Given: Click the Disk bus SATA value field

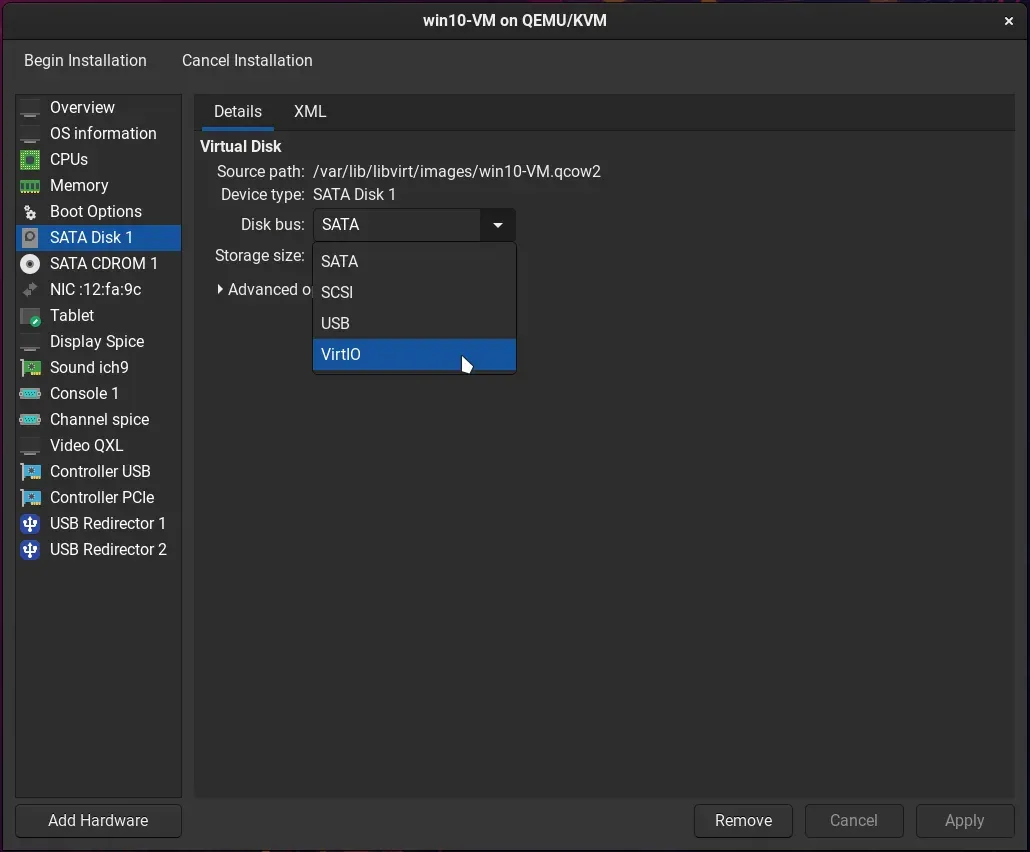Looking at the screenshot, I should click(397, 225).
